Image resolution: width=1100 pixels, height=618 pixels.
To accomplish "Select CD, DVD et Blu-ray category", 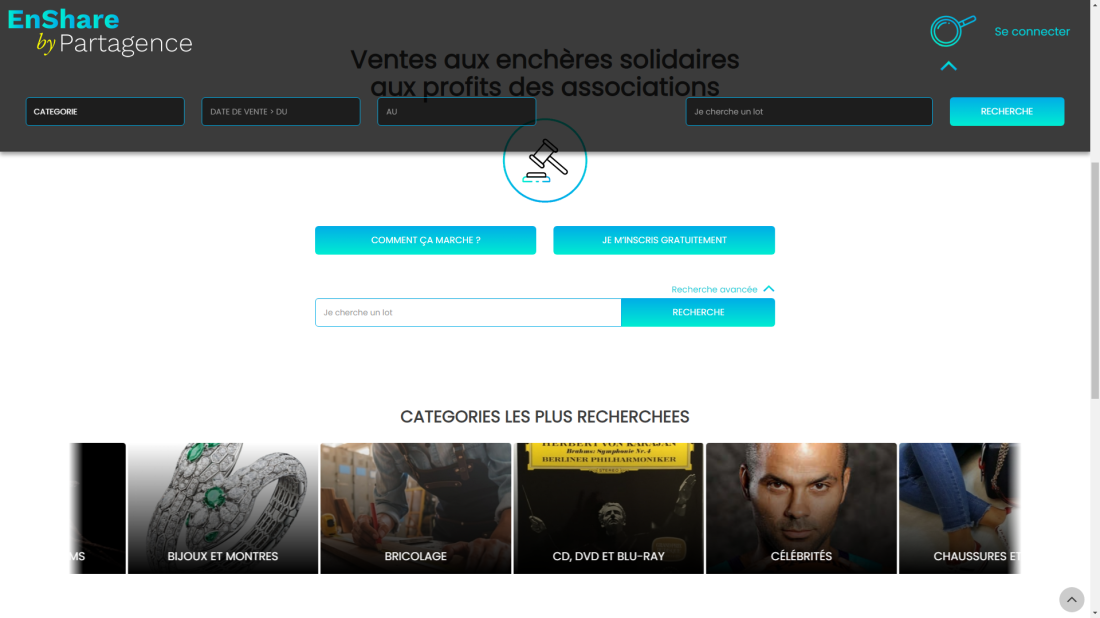I will tap(608, 508).
